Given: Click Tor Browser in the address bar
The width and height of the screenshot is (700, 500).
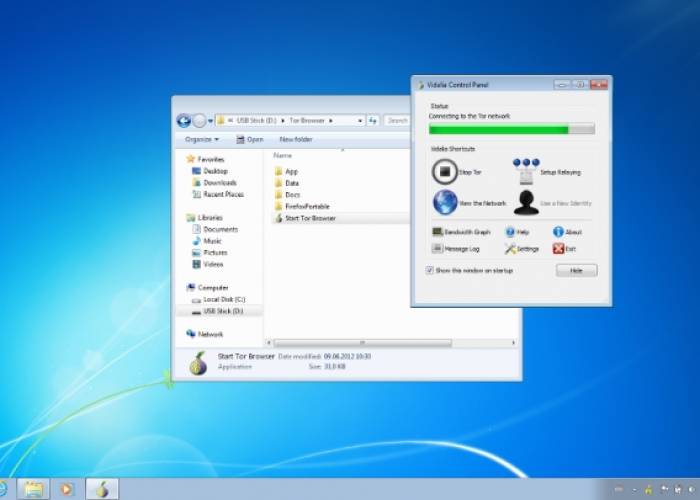Looking at the screenshot, I should [307, 121].
